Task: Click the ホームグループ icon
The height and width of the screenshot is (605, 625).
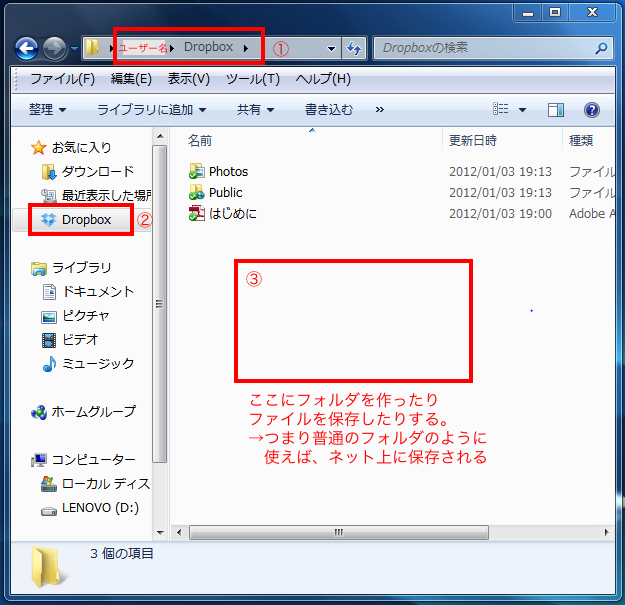Action: [x=39, y=412]
